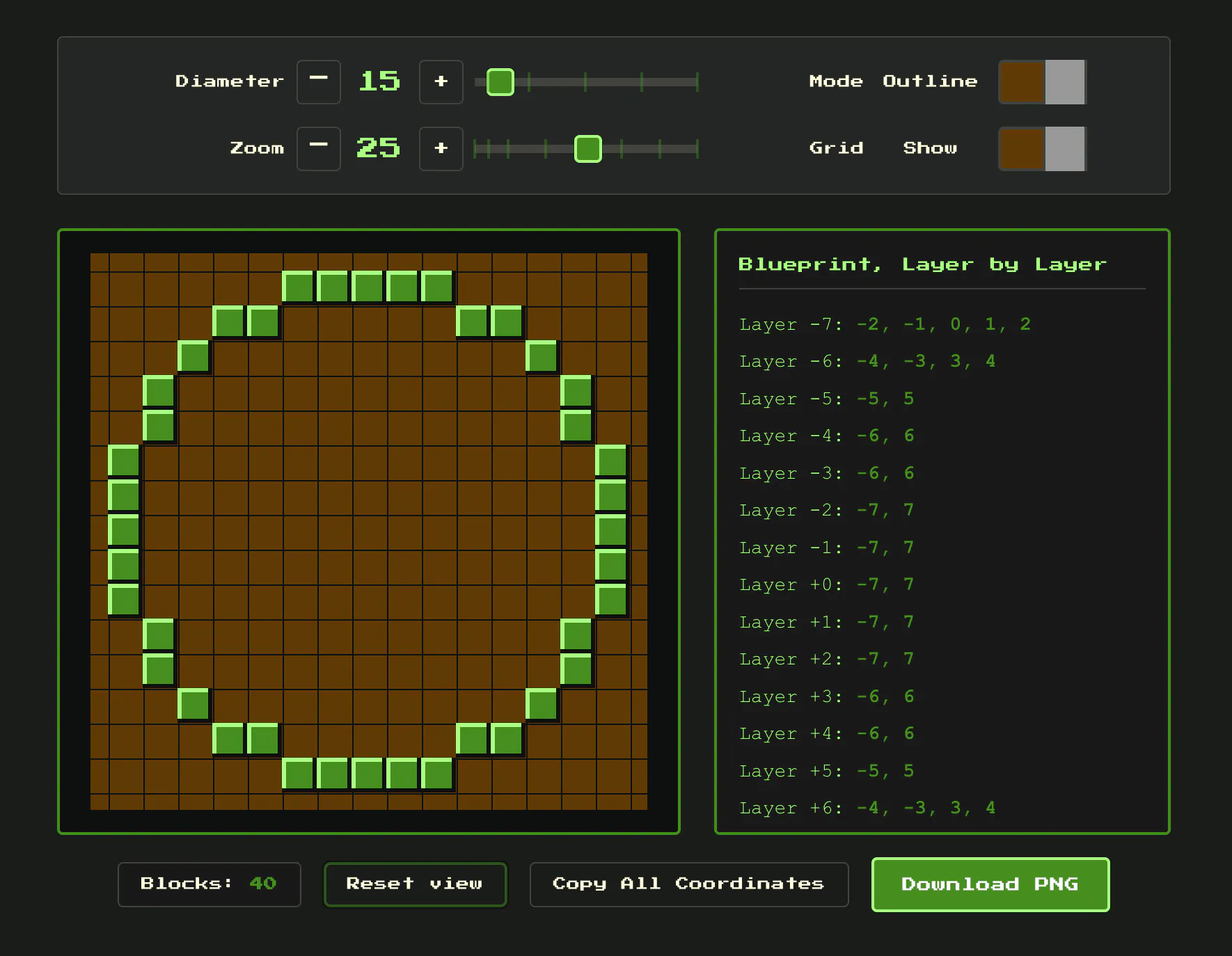1232x956 pixels.
Task: Toggle the Mode Outline switch
Action: click(x=1042, y=82)
